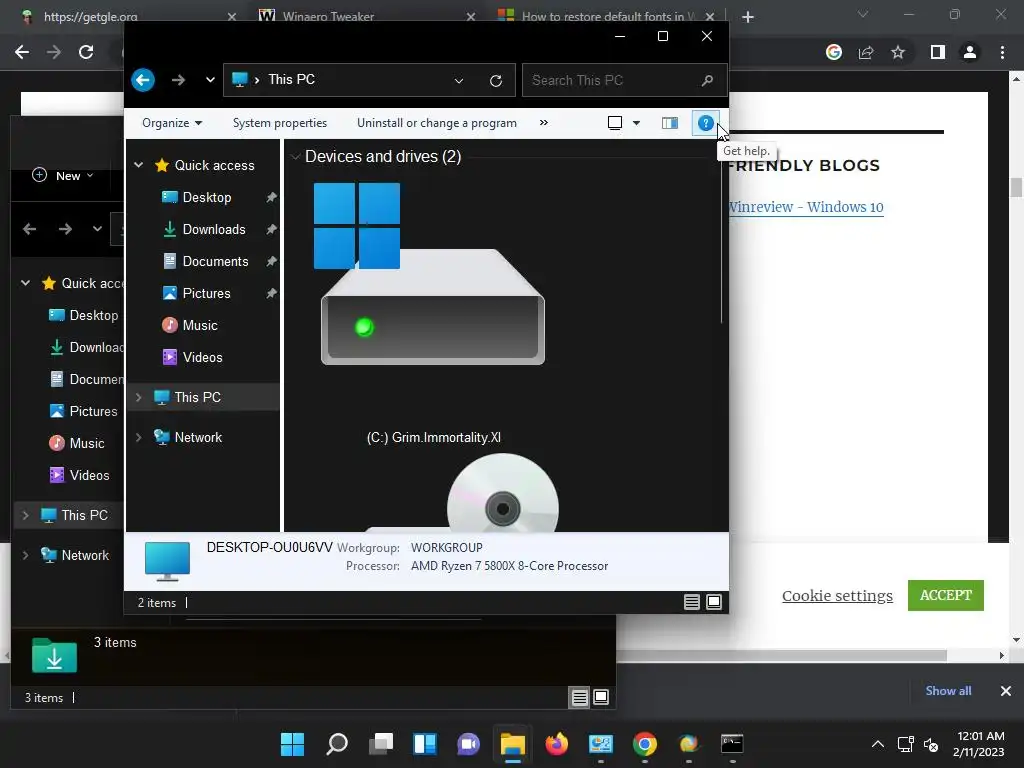Collapse Devices and drives group
Image resolution: width=1024 pixels, height=768 pixels.
[296, 157]
